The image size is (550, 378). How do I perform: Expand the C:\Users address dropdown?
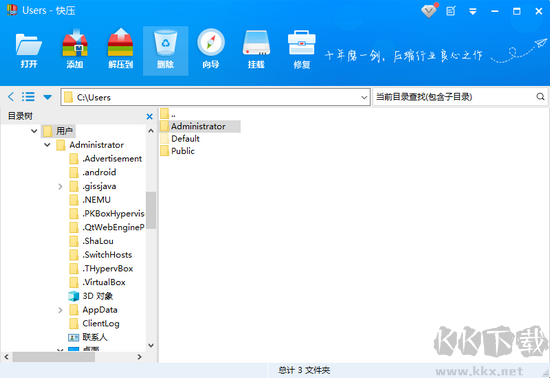tap(364, 97)
